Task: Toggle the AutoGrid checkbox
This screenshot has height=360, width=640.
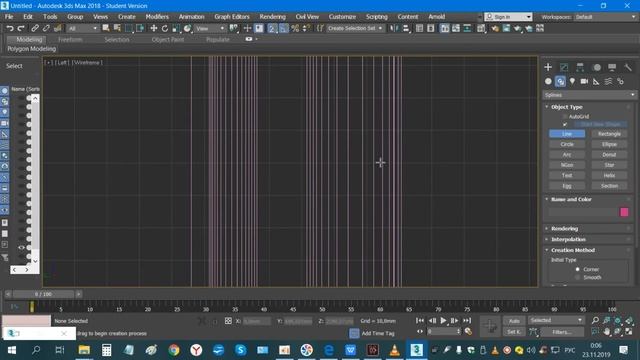Action: pyautogui.click(x=565, y=116)
